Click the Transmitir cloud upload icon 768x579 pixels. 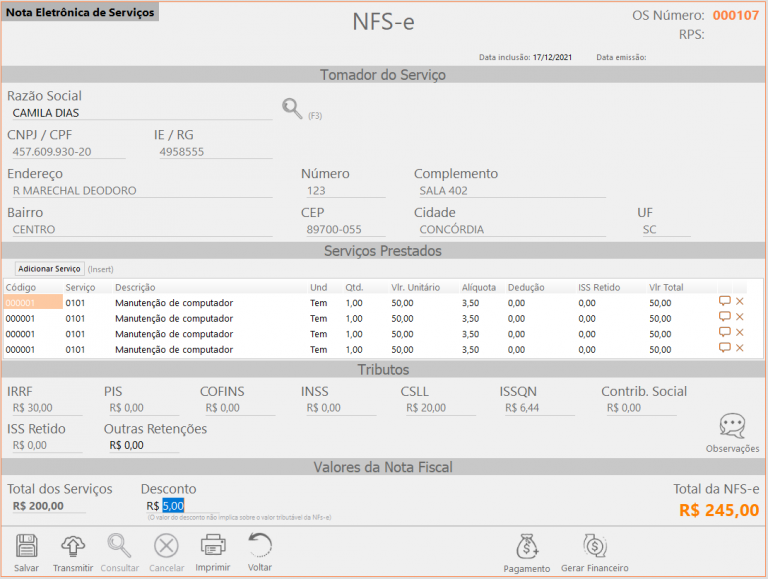[x=73, y=546]
